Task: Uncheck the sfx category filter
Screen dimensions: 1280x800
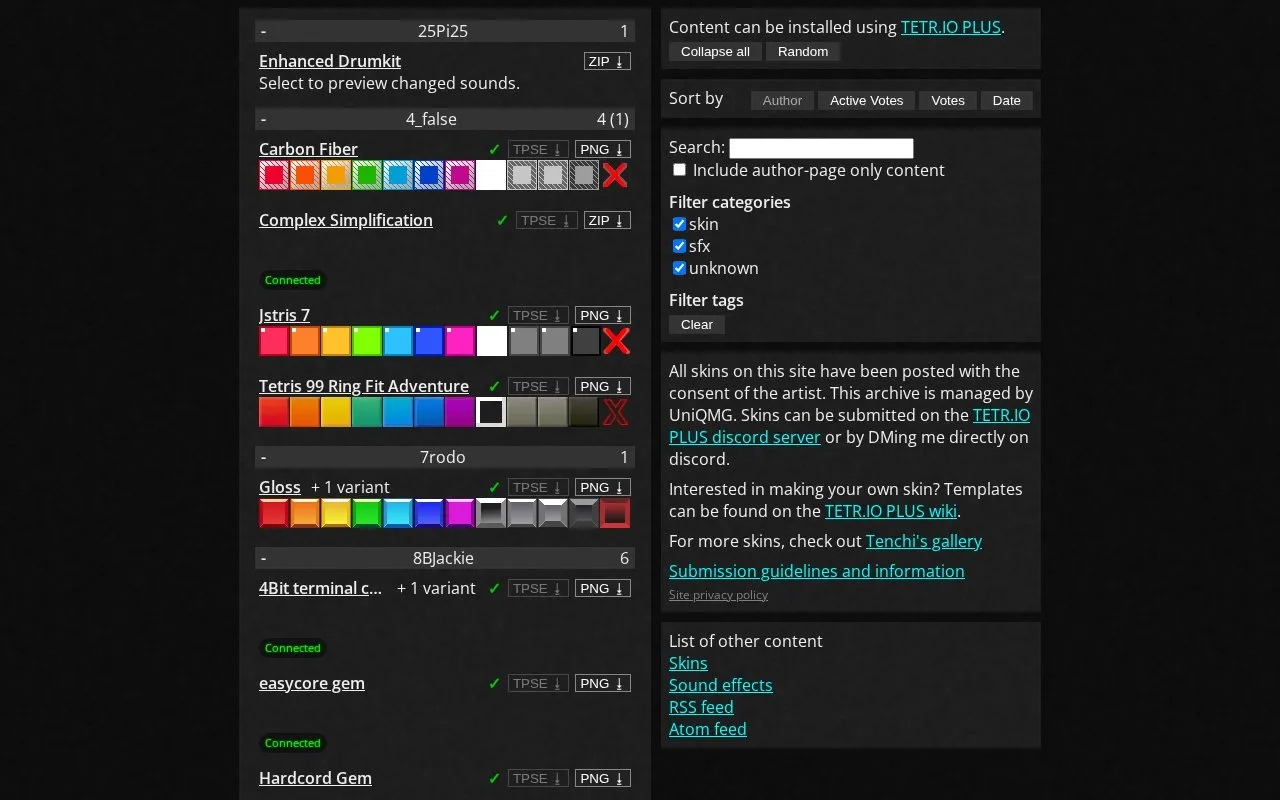Action: click(679, 246)
